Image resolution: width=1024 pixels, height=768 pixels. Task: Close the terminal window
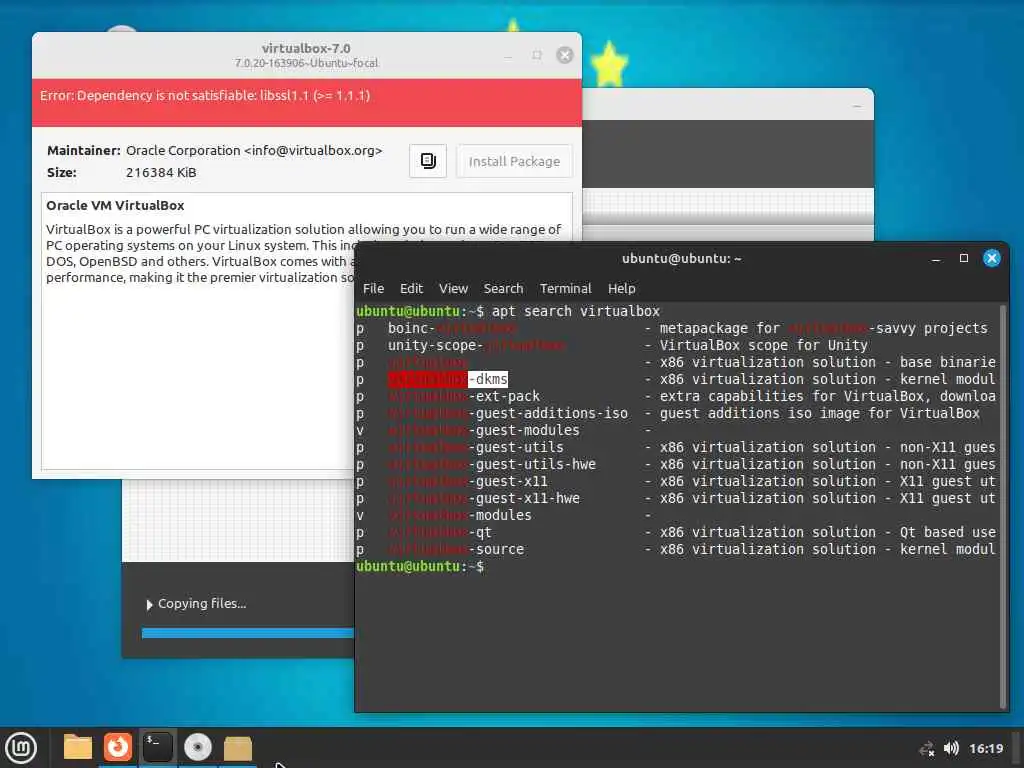[x=991, y=259]
